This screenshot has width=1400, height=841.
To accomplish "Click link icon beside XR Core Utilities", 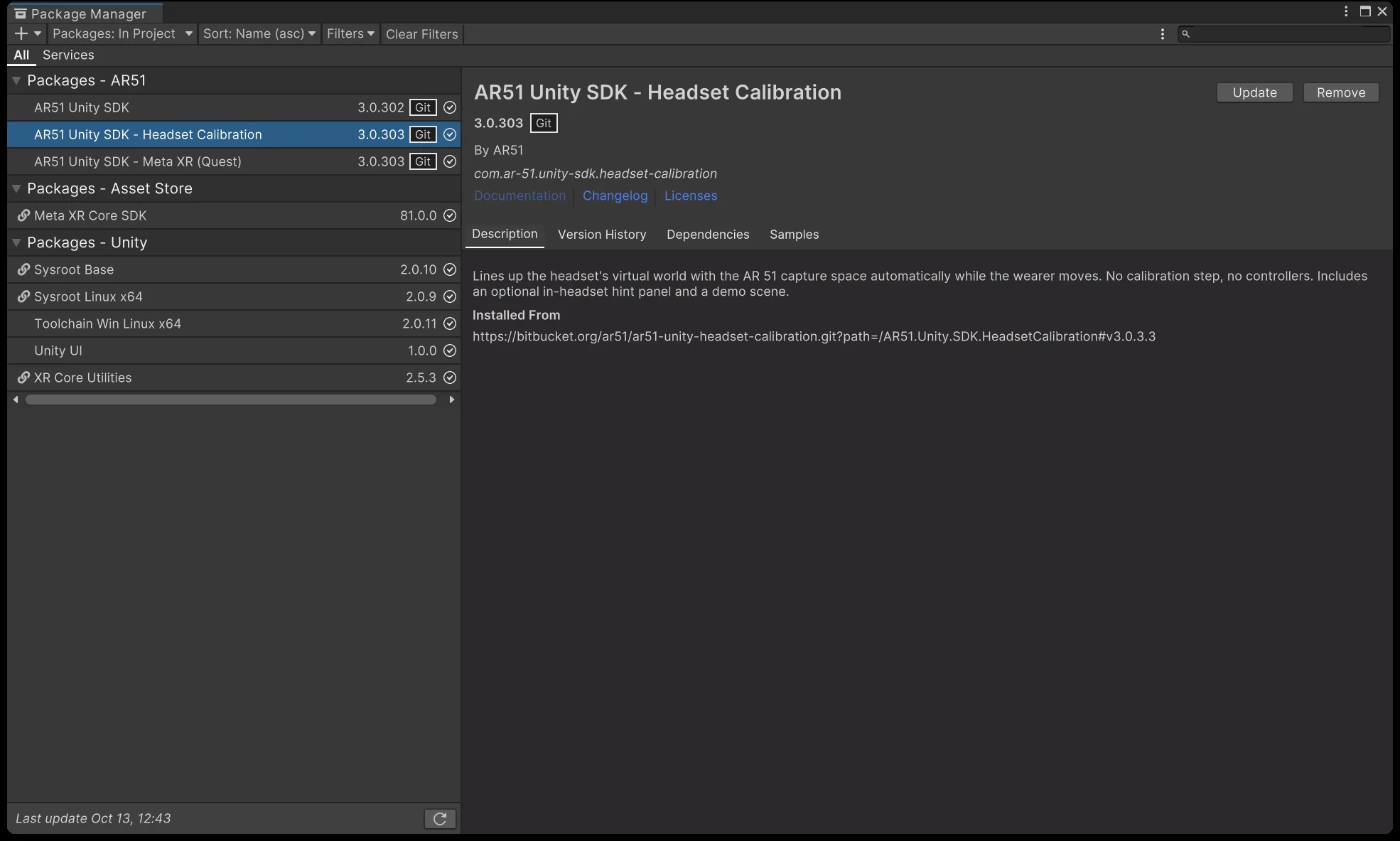I will pos(23,377).
